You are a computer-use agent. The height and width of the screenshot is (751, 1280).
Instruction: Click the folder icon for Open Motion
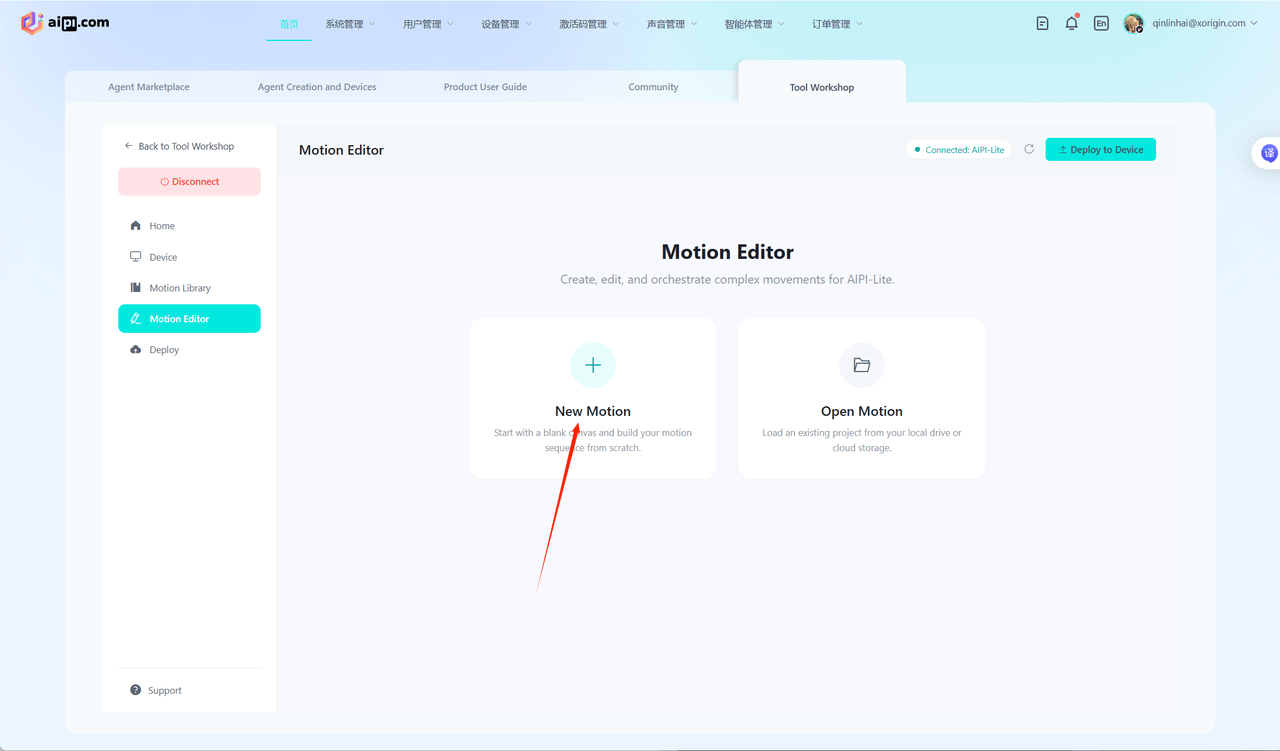coord(862,365)
